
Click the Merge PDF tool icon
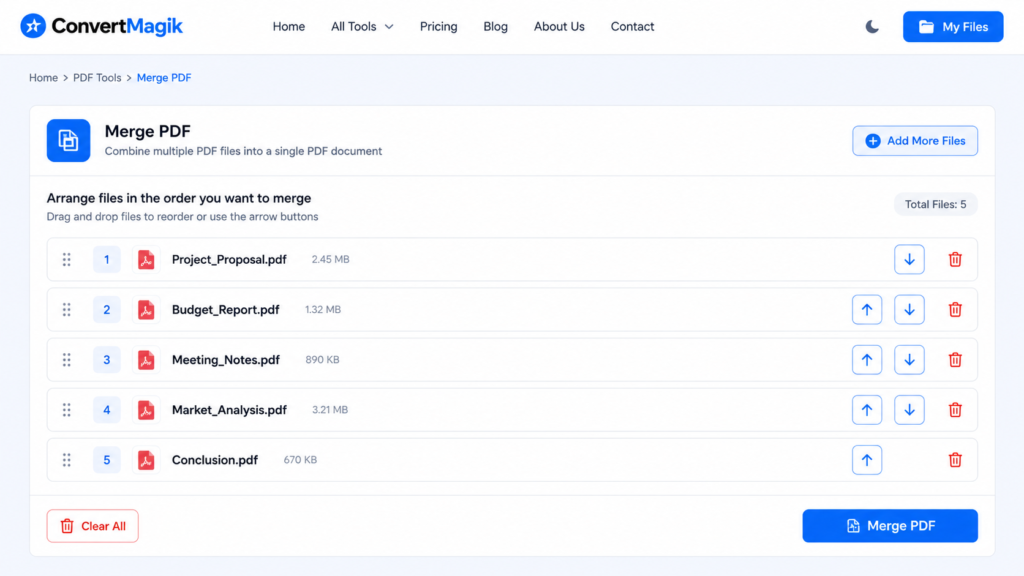point(68,140)
